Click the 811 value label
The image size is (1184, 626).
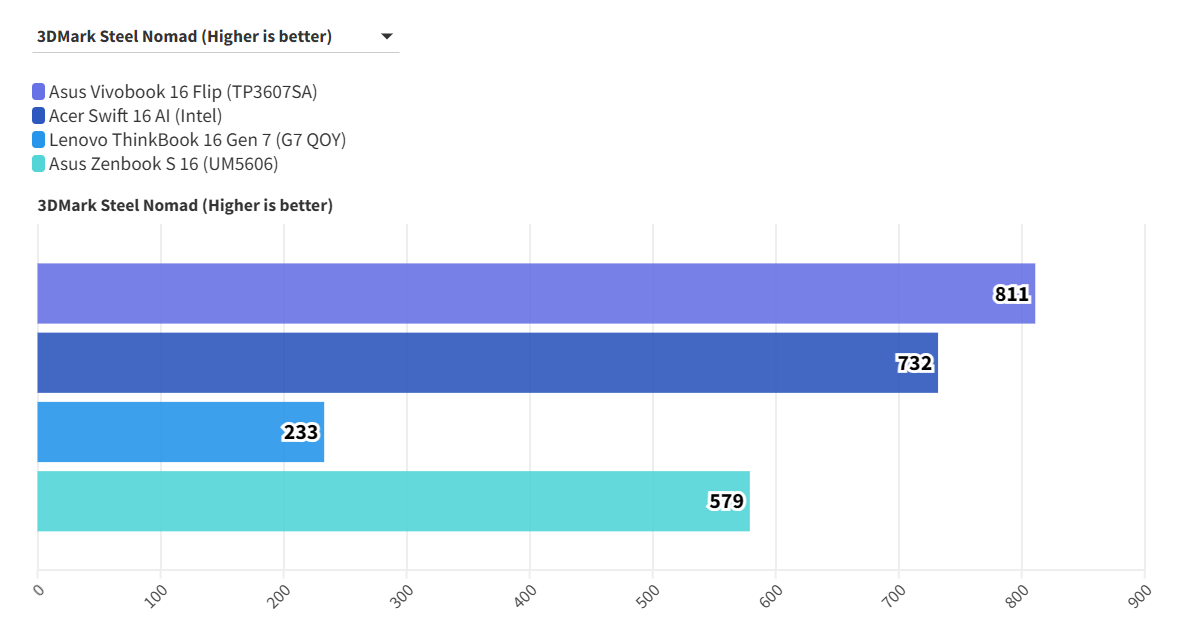click(x=1011, y=294)
